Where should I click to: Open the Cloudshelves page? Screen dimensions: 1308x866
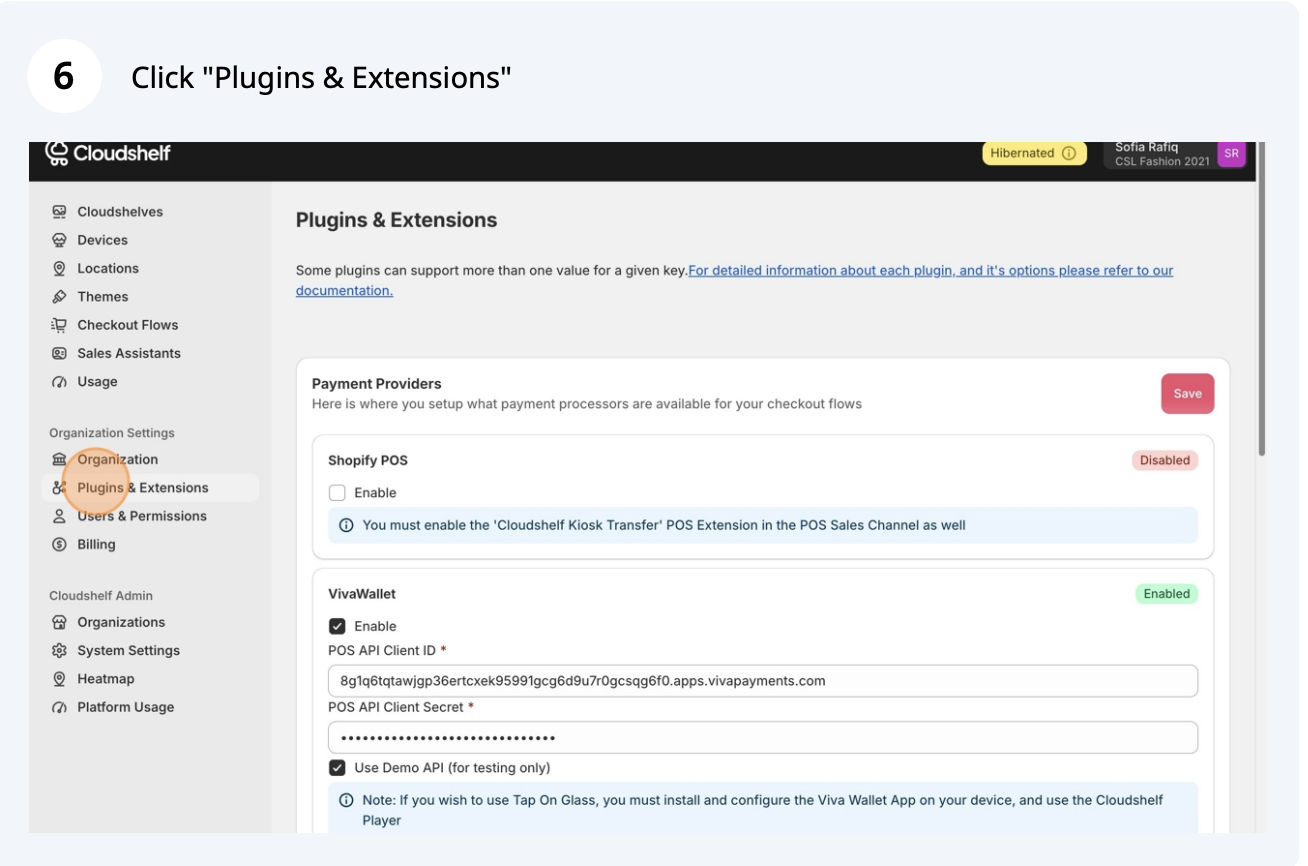click(120, 212)
